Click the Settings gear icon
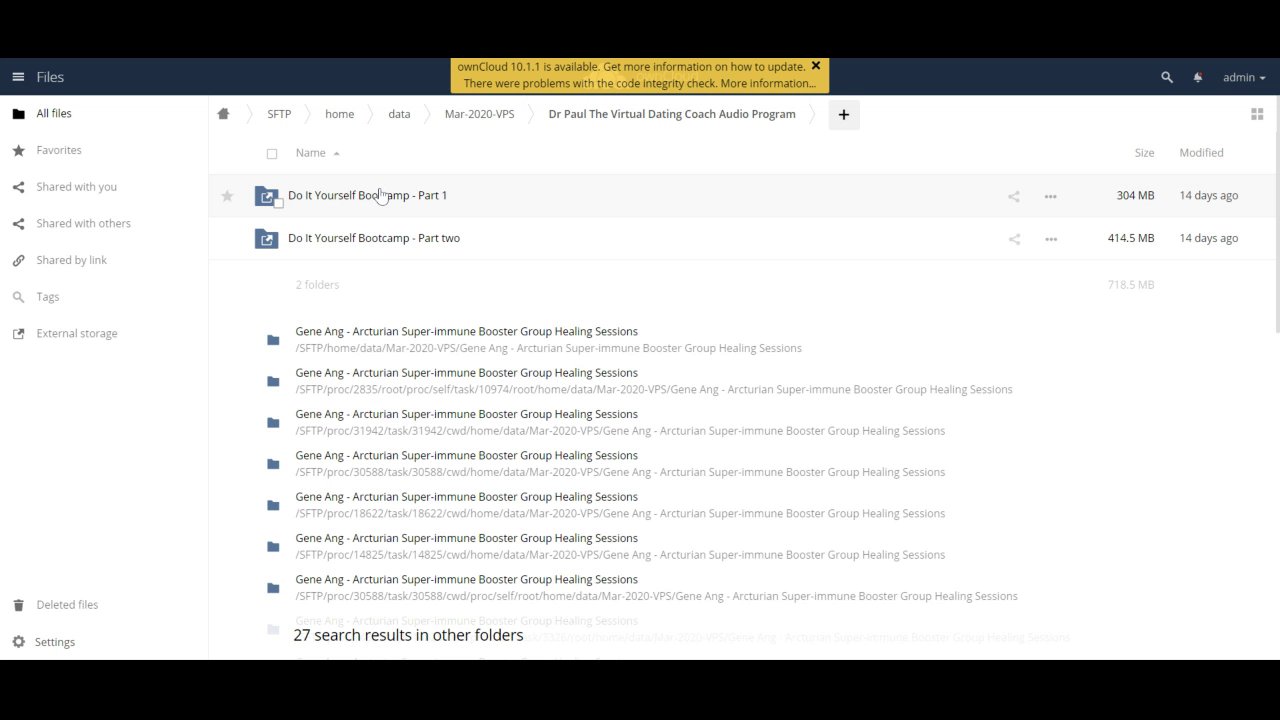Image resolution: width=1280 pixels, height=720 pixels. [18, 642]
